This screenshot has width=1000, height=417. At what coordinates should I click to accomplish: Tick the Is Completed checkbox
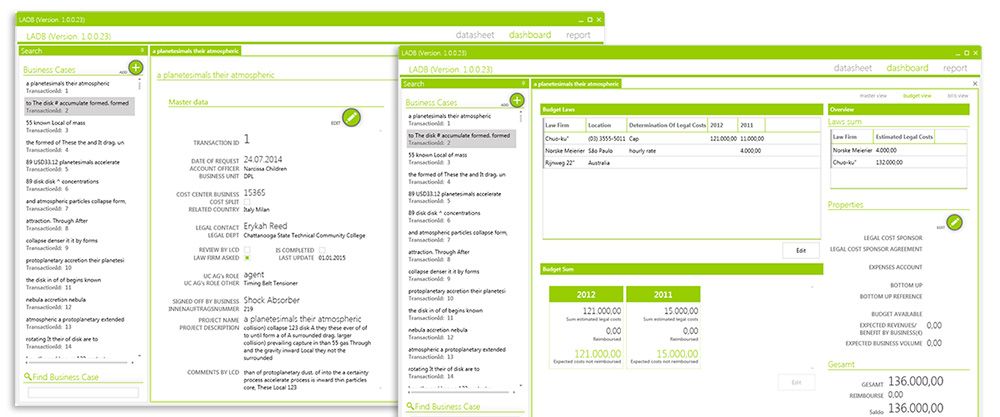click(x=321, y=249)
